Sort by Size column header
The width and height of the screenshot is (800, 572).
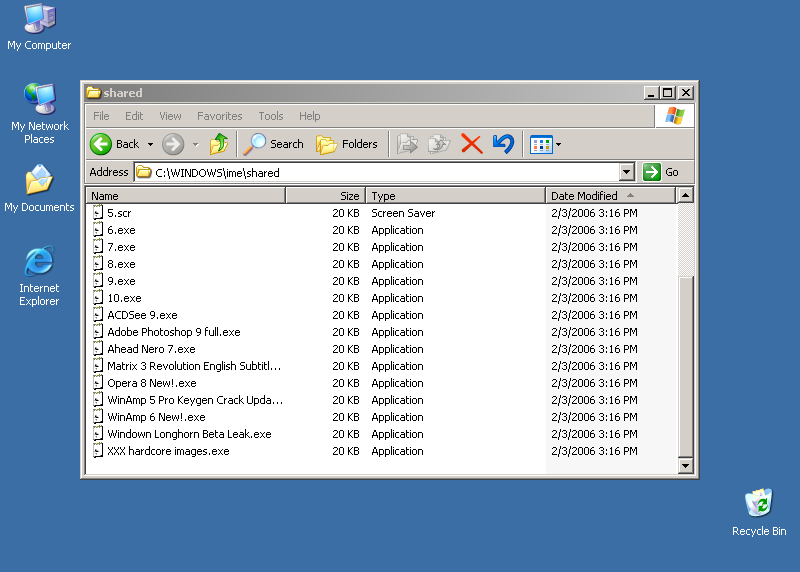(x=326, y=196)
